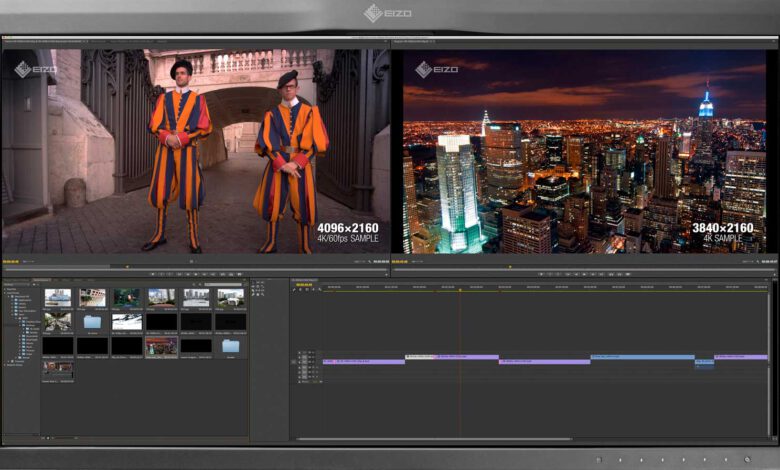
Task: Toggle the bottom audio track header button
Action: [x=301, y=378]
